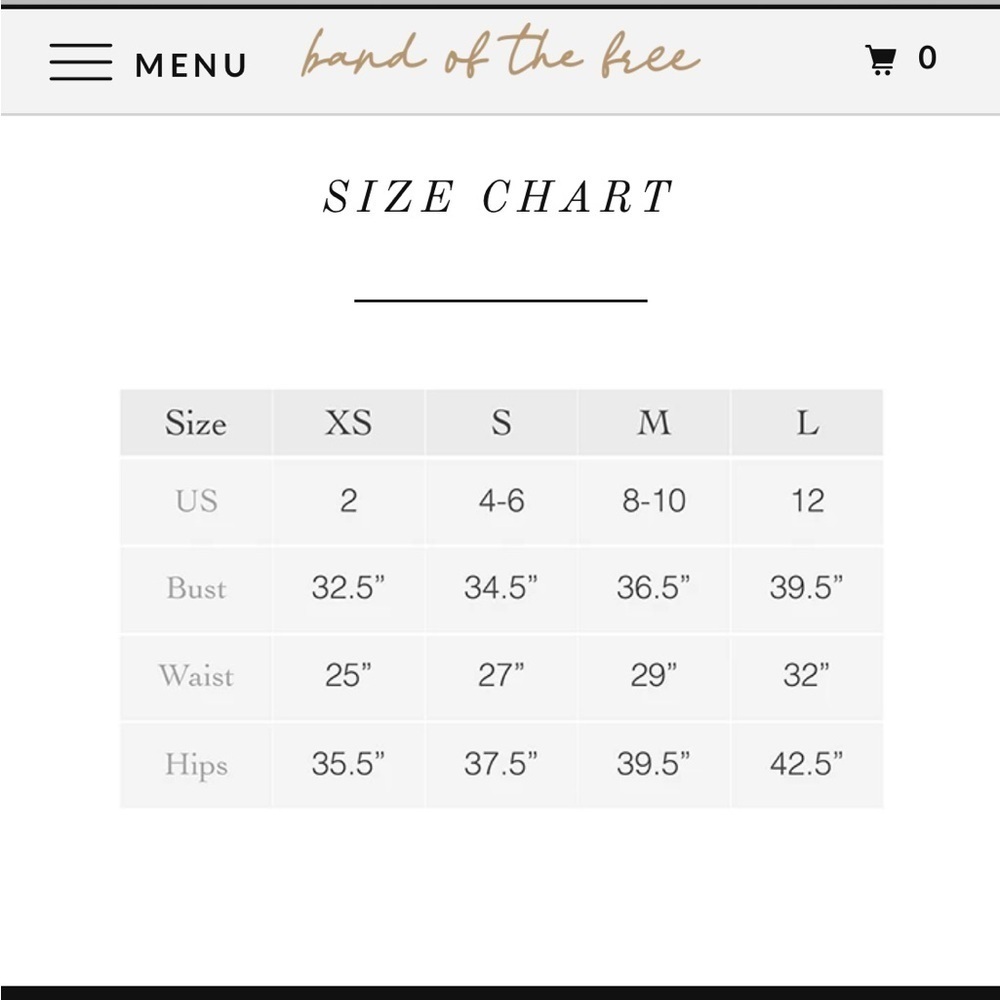Click US size 4-6 cell
This screenshot has height=1000, width=1000.
501,500
